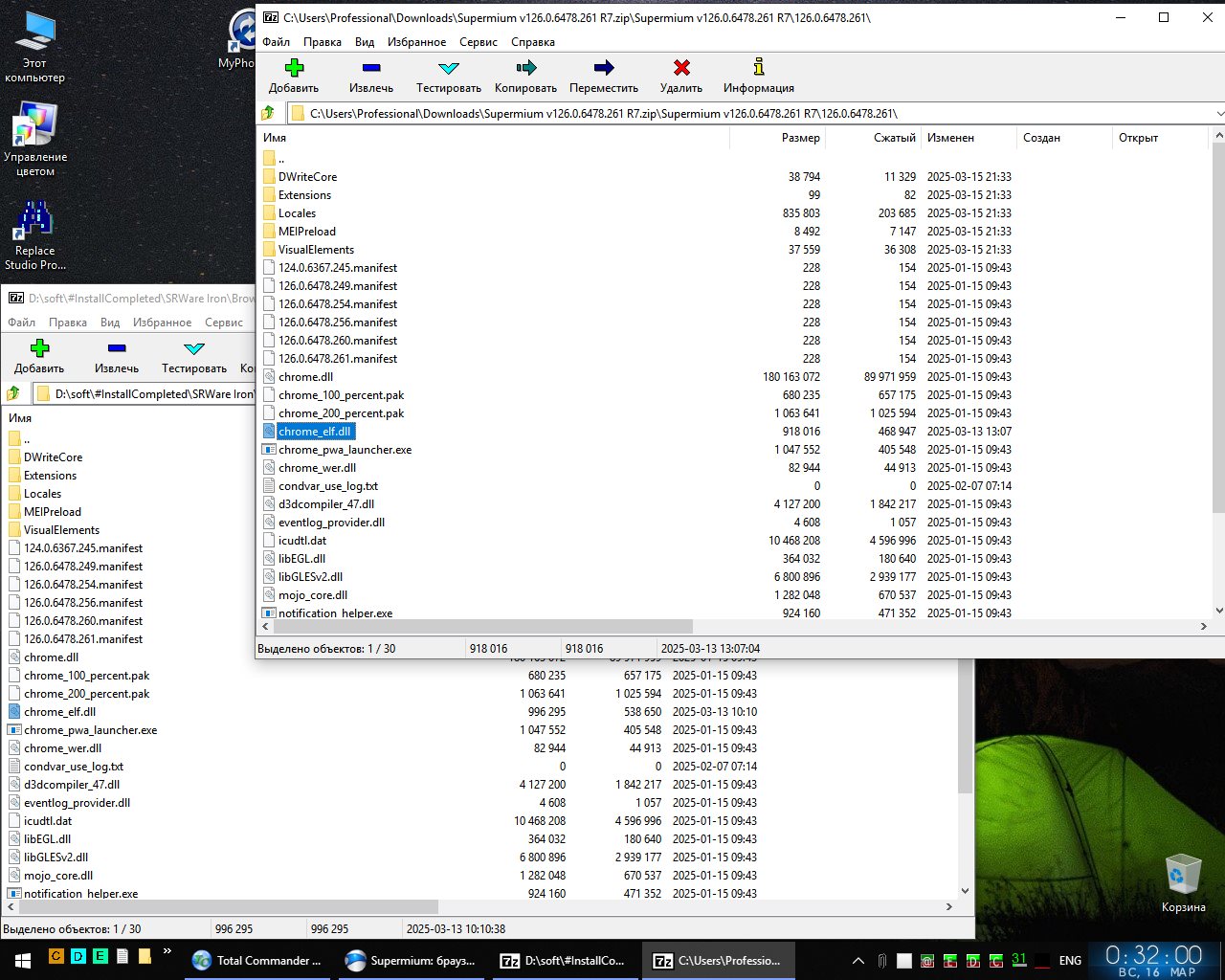
Task: Click the red X Удалить icon
Action: coord(681,67)
